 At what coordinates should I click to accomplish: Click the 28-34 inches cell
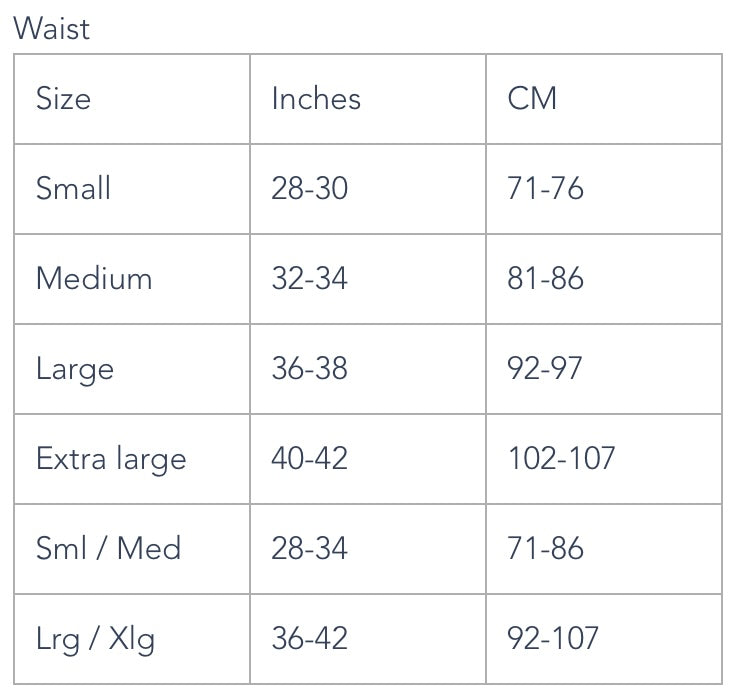pos(368,549)
